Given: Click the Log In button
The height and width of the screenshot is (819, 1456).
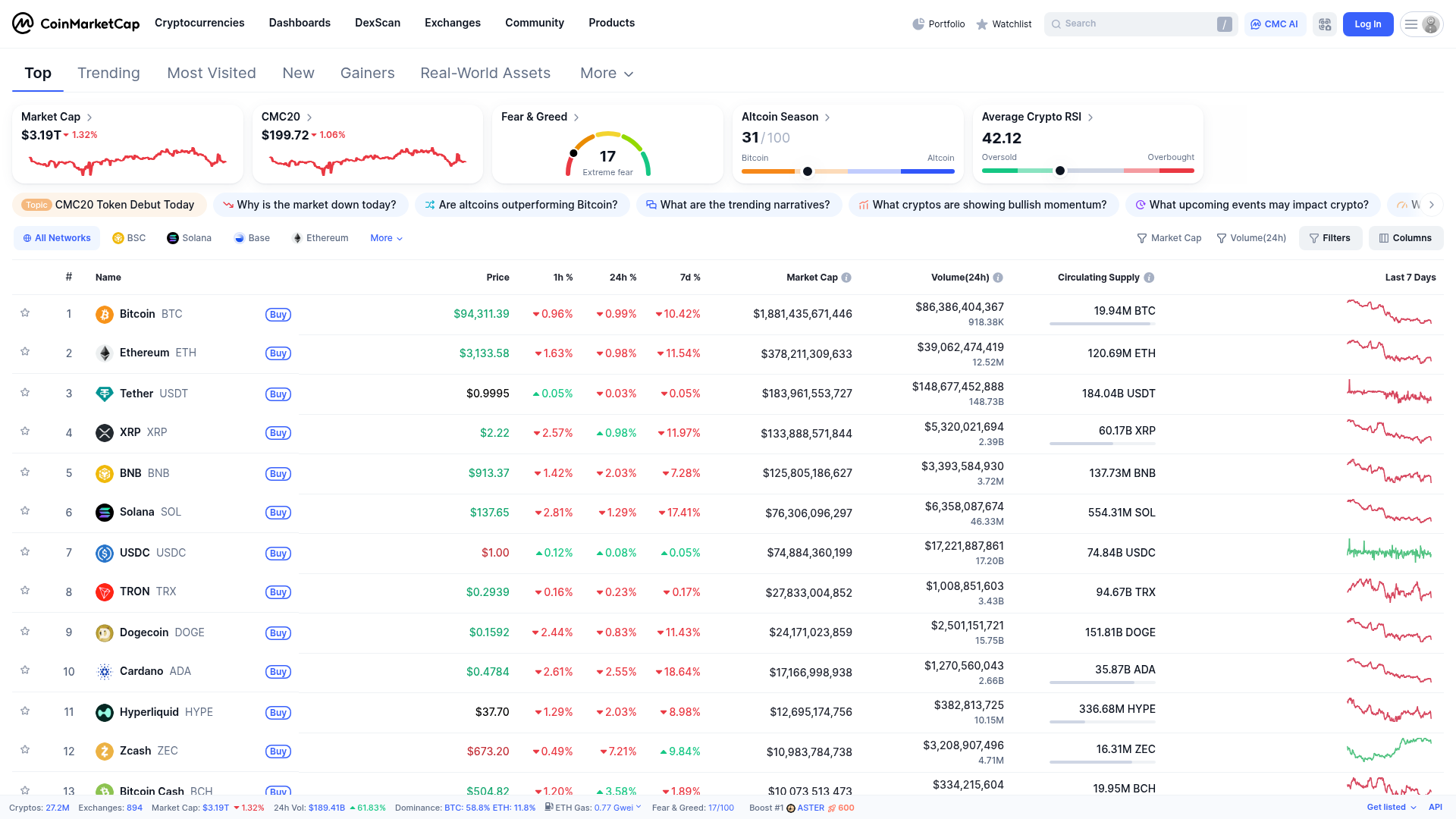Looking at the screenshot, I should [1368, 24].
